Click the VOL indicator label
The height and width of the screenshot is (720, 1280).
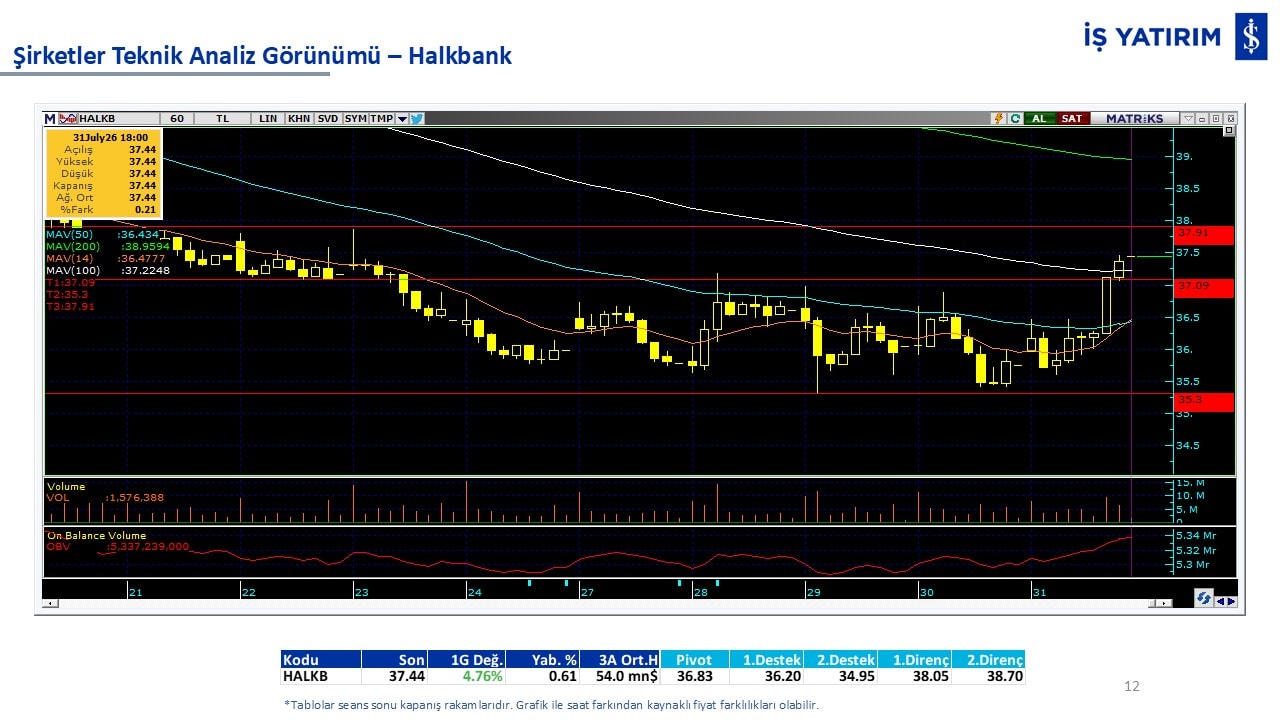point(57,497)
